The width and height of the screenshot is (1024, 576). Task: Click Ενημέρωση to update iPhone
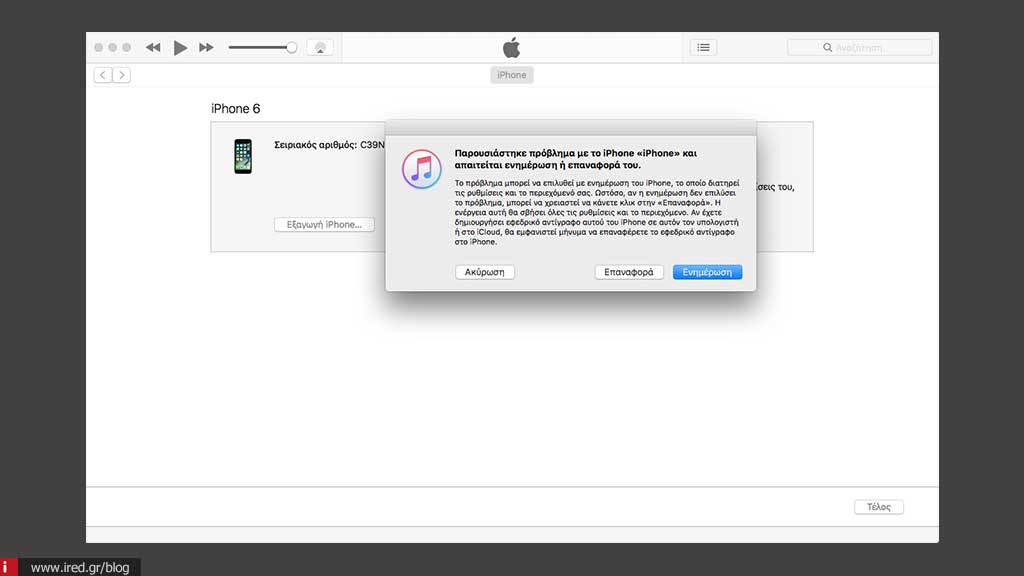pos(707,272)
